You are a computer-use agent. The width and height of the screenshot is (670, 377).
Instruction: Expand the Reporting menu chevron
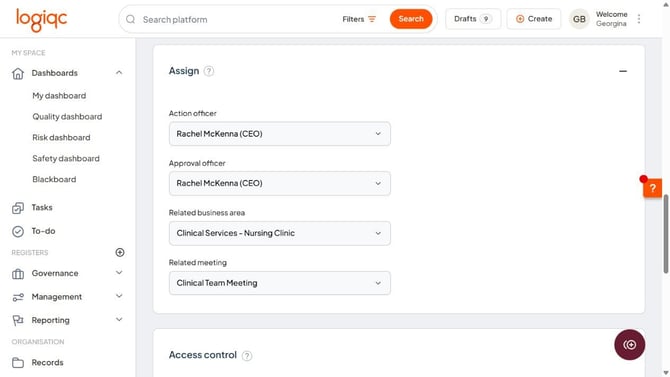(x=119, y=320)
